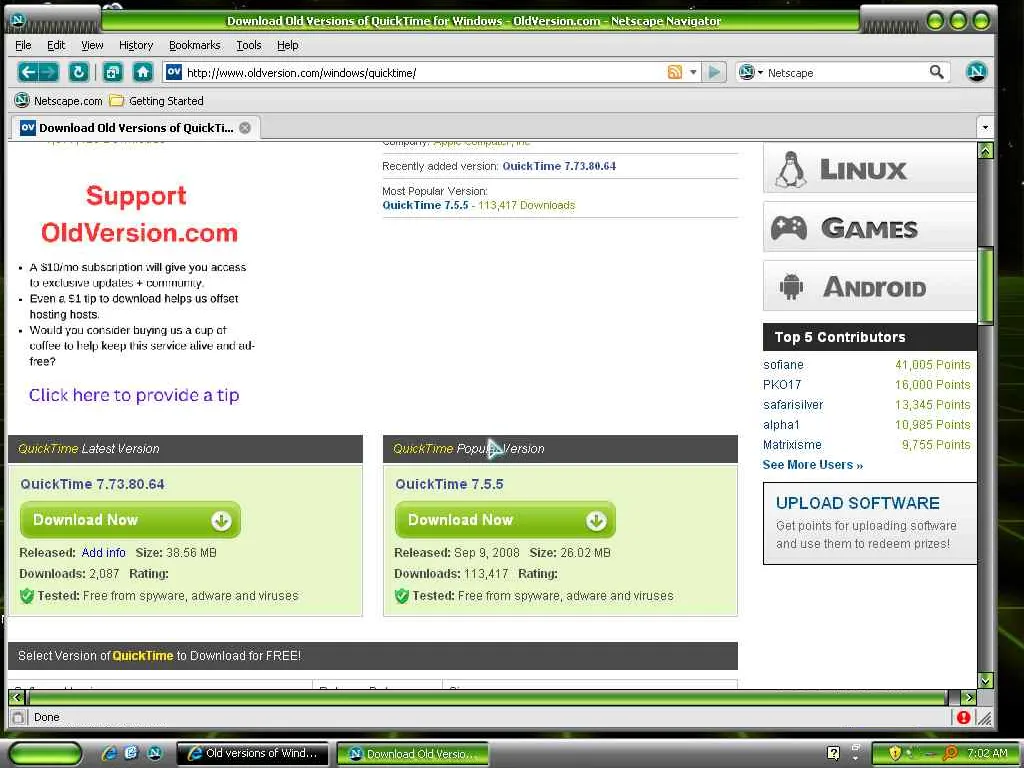Click arrow icon on QuickTime 7.5.5 download

point(596,520)
